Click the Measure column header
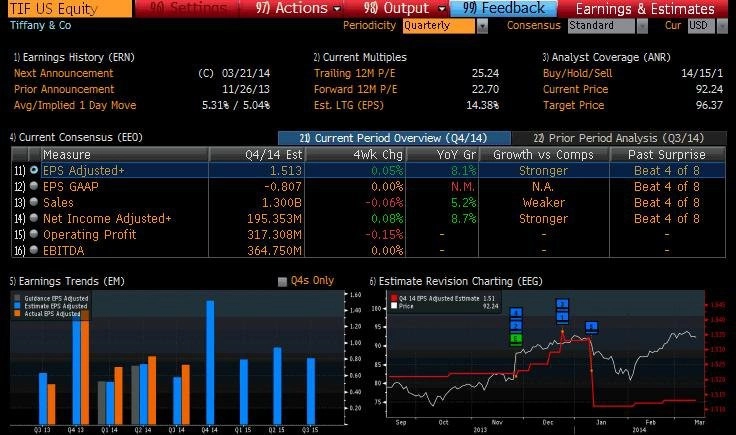The height and width of the screenshot is (435, 736). [x=125, y=154]
